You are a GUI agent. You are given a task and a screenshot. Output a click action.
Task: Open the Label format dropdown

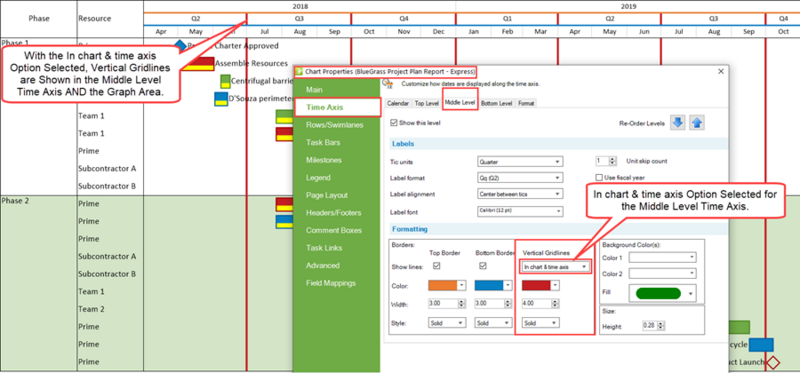pyautogui.click(x=520, y=178)
